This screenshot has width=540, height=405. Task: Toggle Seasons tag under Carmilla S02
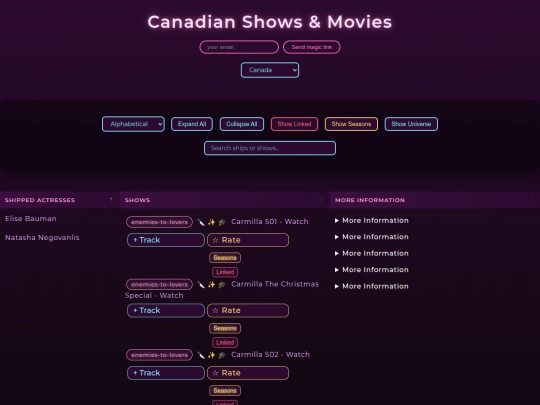(x=225, y=391)
